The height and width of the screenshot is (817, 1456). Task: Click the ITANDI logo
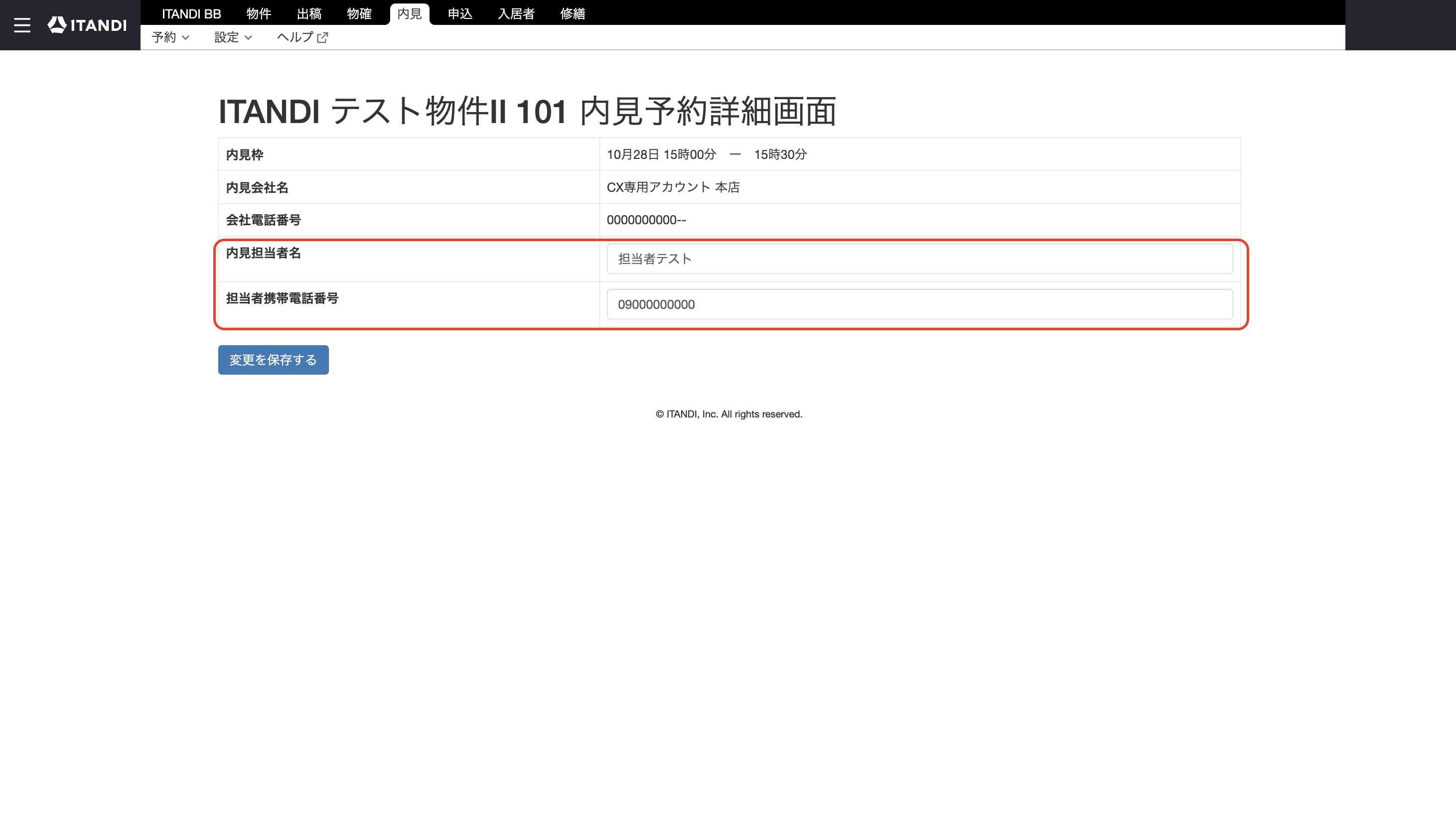pos(87,25)
